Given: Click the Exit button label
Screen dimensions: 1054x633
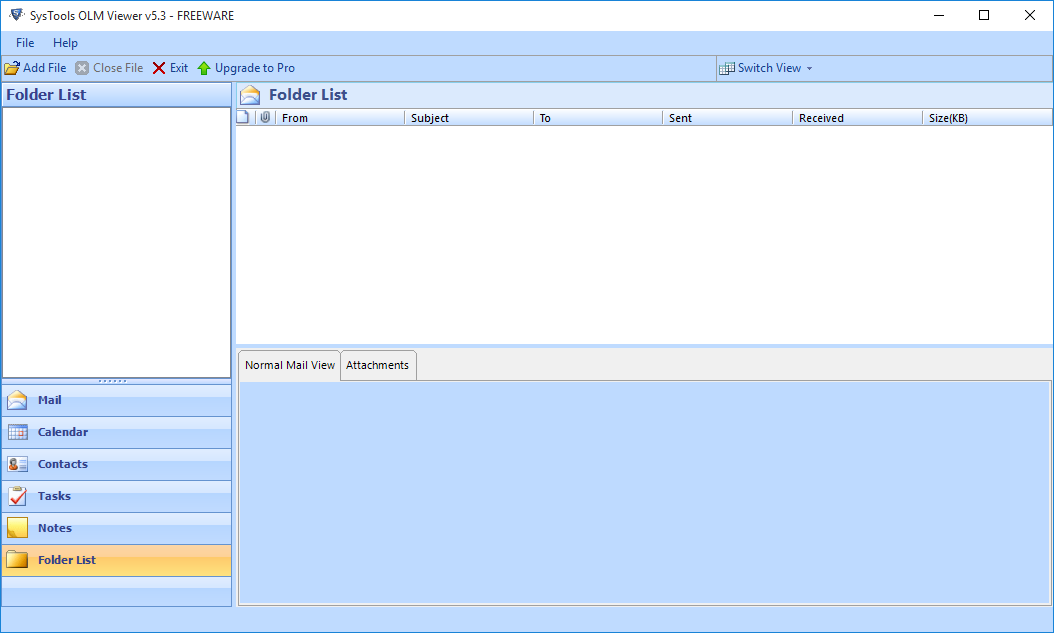Looking at the screenshot, I should 179,68.
